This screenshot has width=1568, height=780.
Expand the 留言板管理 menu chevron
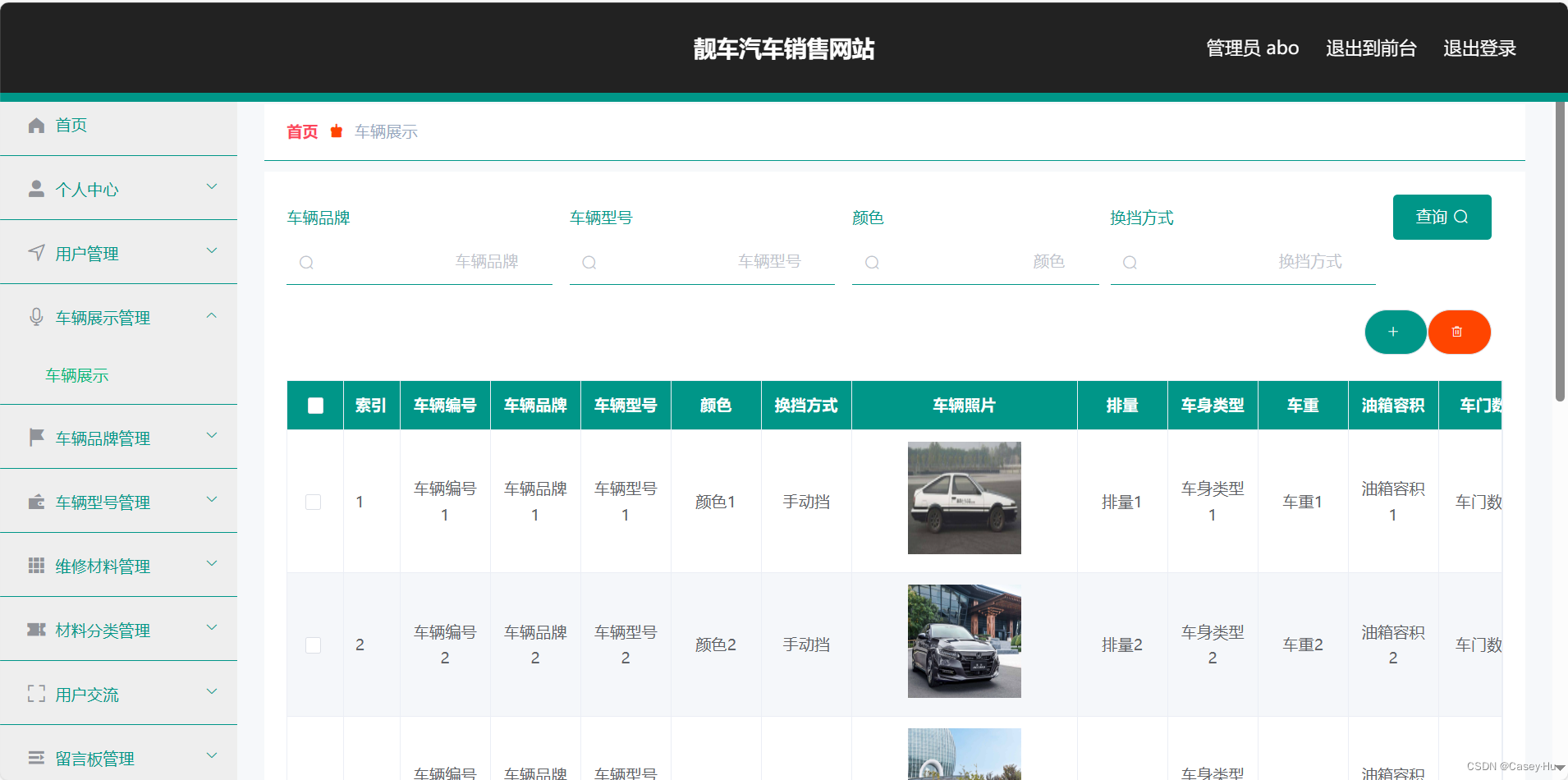click(x=212, y=756)
